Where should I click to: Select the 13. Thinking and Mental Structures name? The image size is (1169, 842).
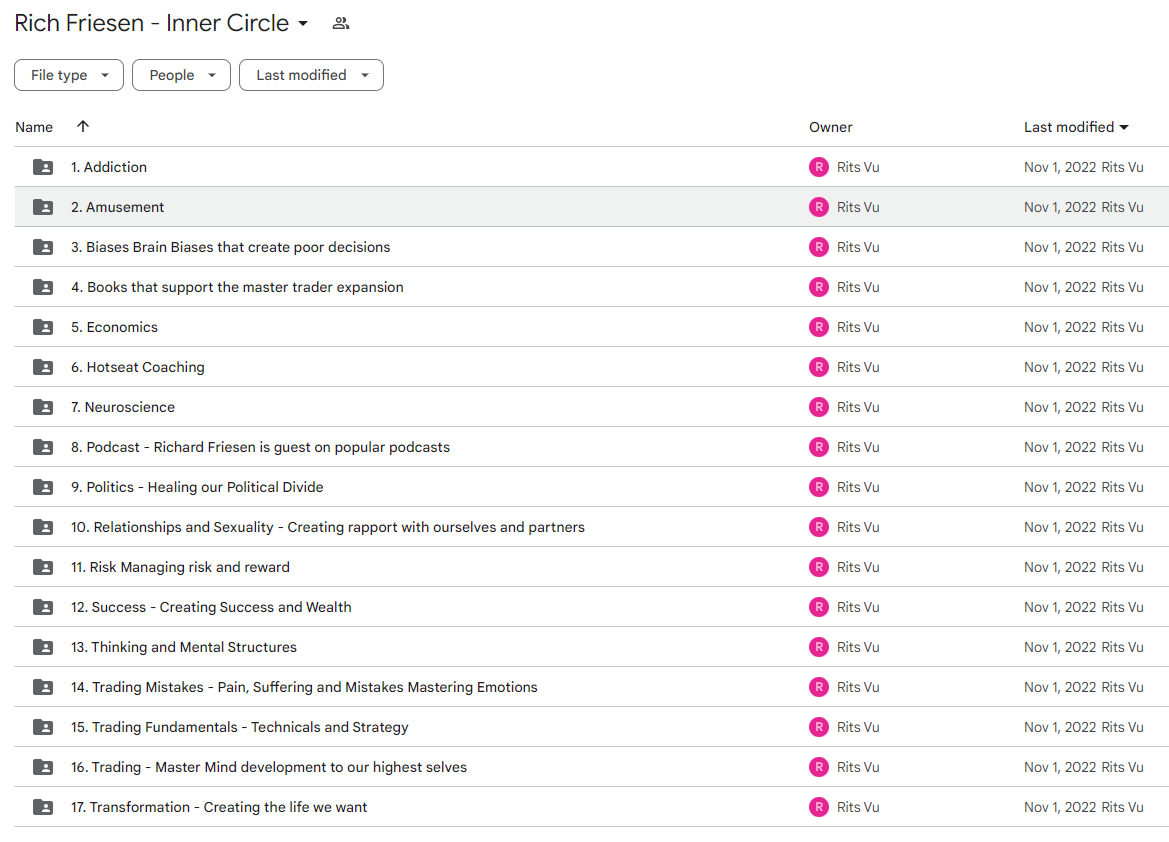[184, 647]
